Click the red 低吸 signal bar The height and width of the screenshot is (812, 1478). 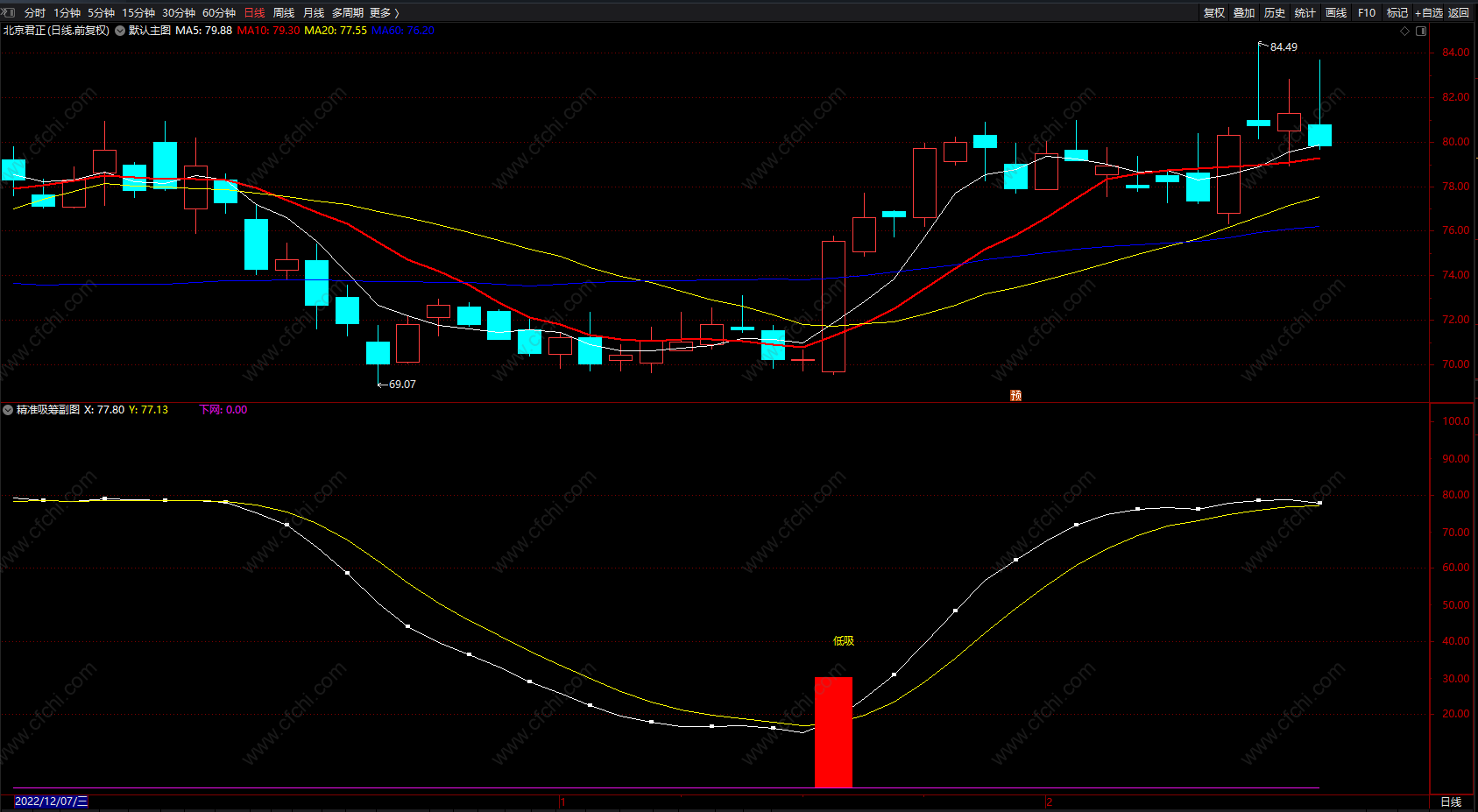pyautogui.click(x=833, y=732)
